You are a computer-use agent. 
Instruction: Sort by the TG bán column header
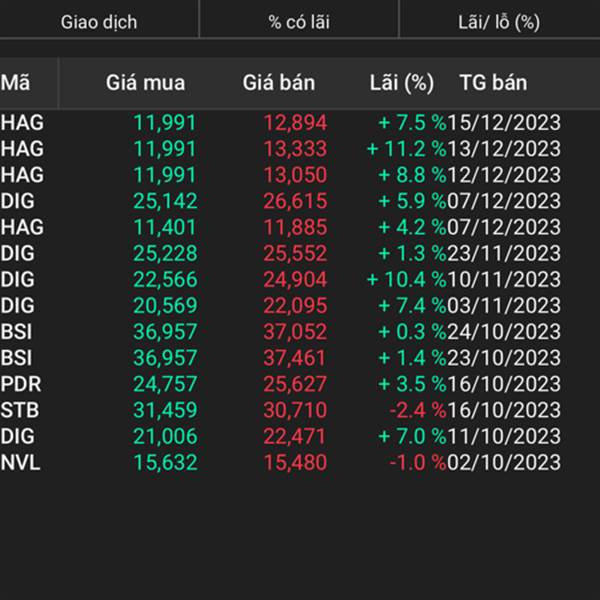click(x=493, y=83)
